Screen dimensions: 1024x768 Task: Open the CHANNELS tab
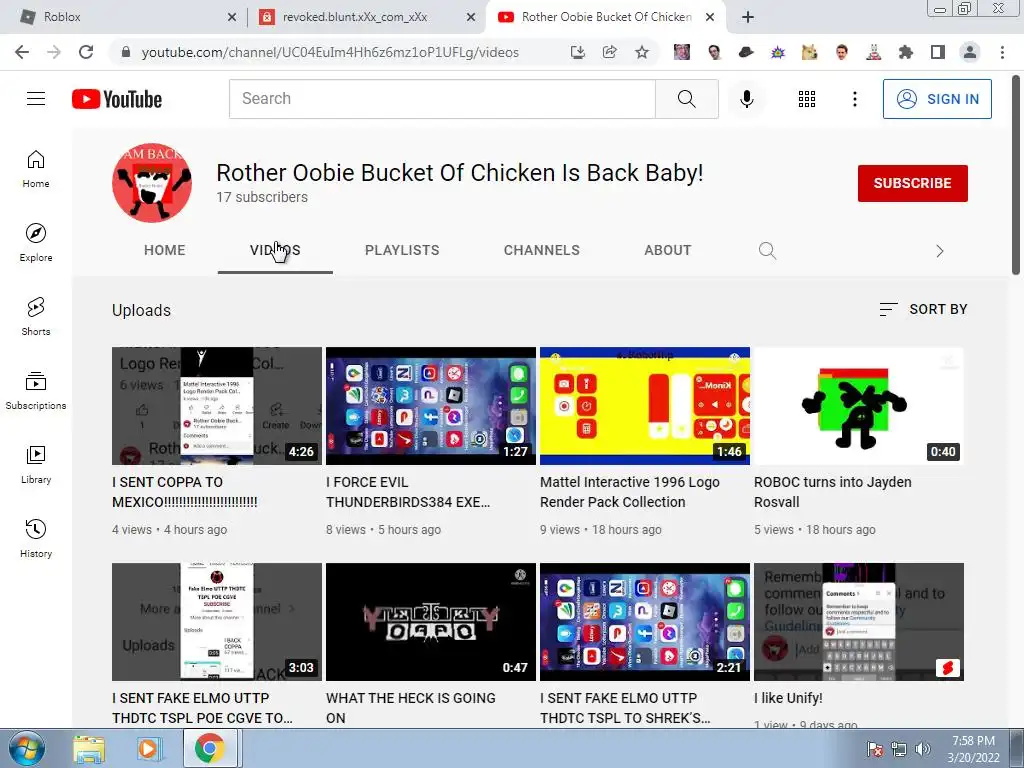coord(541,250)
